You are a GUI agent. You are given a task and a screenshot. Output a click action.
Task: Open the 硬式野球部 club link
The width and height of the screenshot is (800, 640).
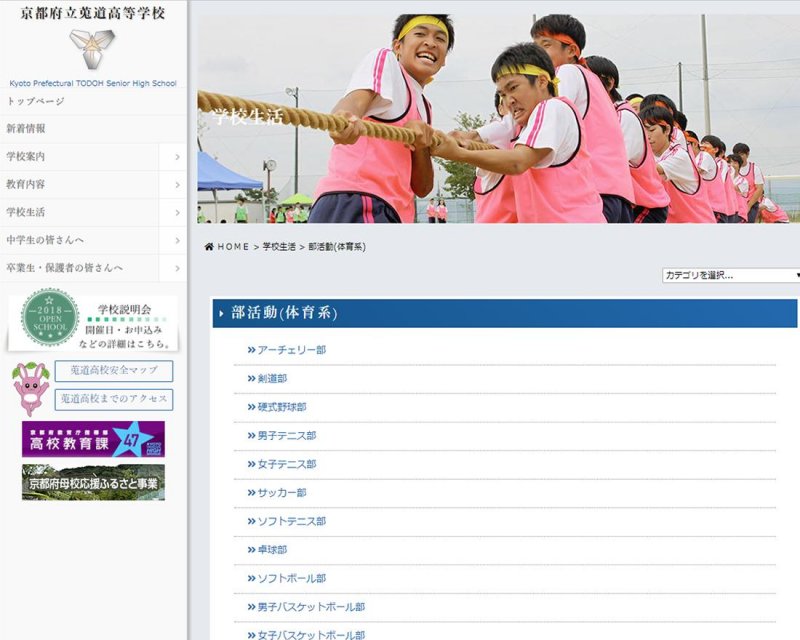(x=281, y=407)
